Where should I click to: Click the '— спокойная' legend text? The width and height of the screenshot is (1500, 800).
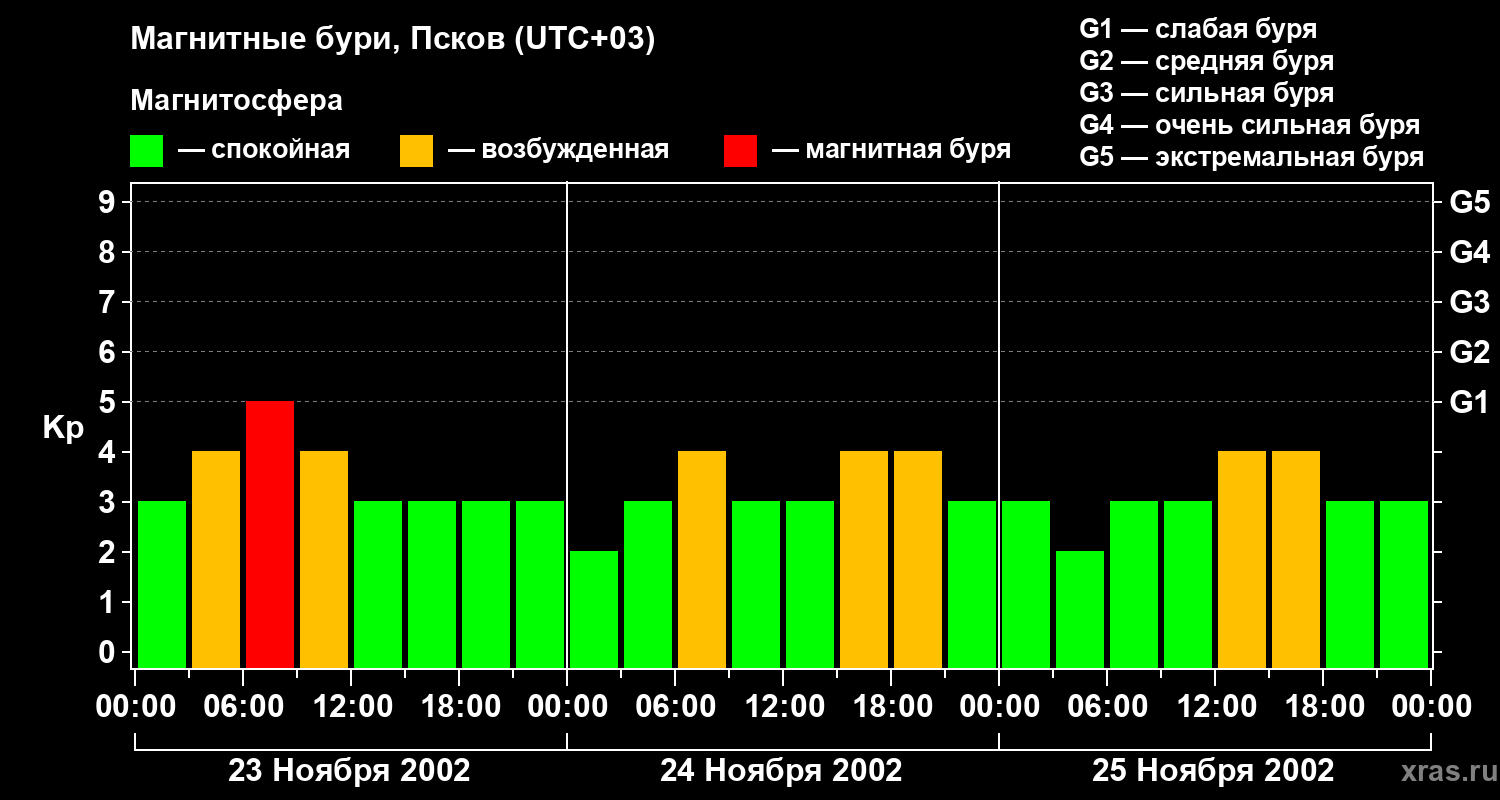click(264, 151)
